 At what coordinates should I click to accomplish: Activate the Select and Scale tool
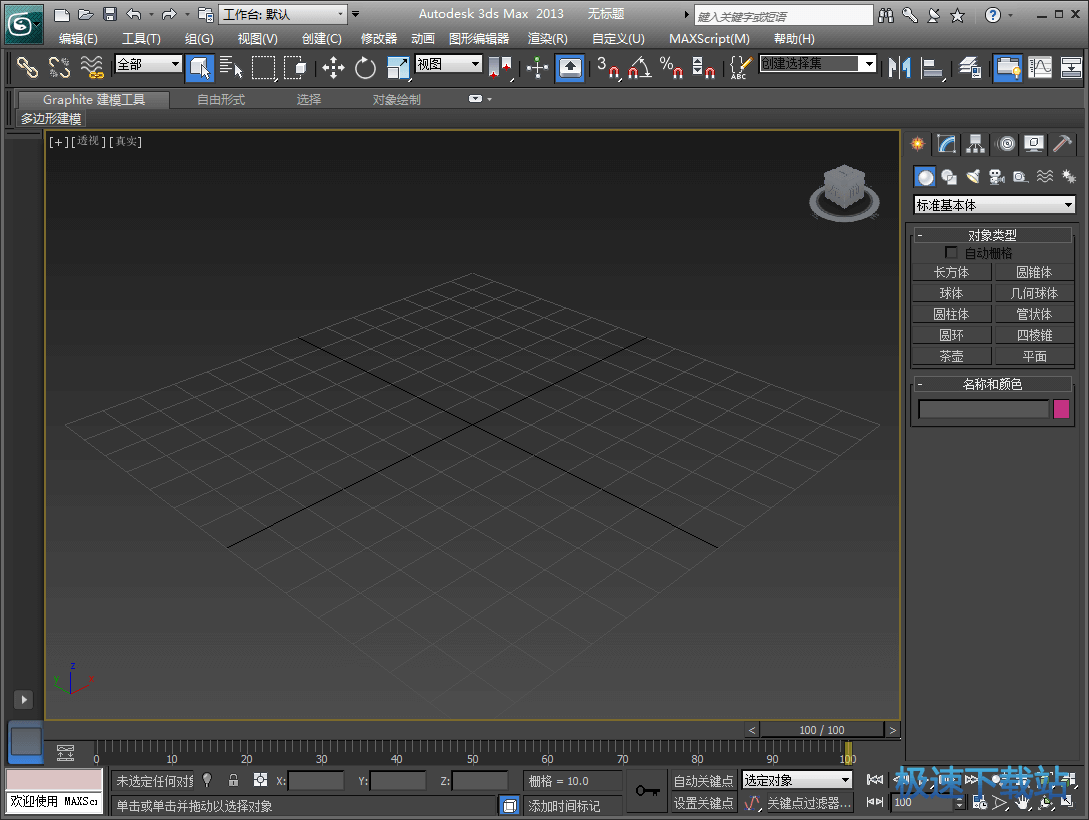point(398,68)
